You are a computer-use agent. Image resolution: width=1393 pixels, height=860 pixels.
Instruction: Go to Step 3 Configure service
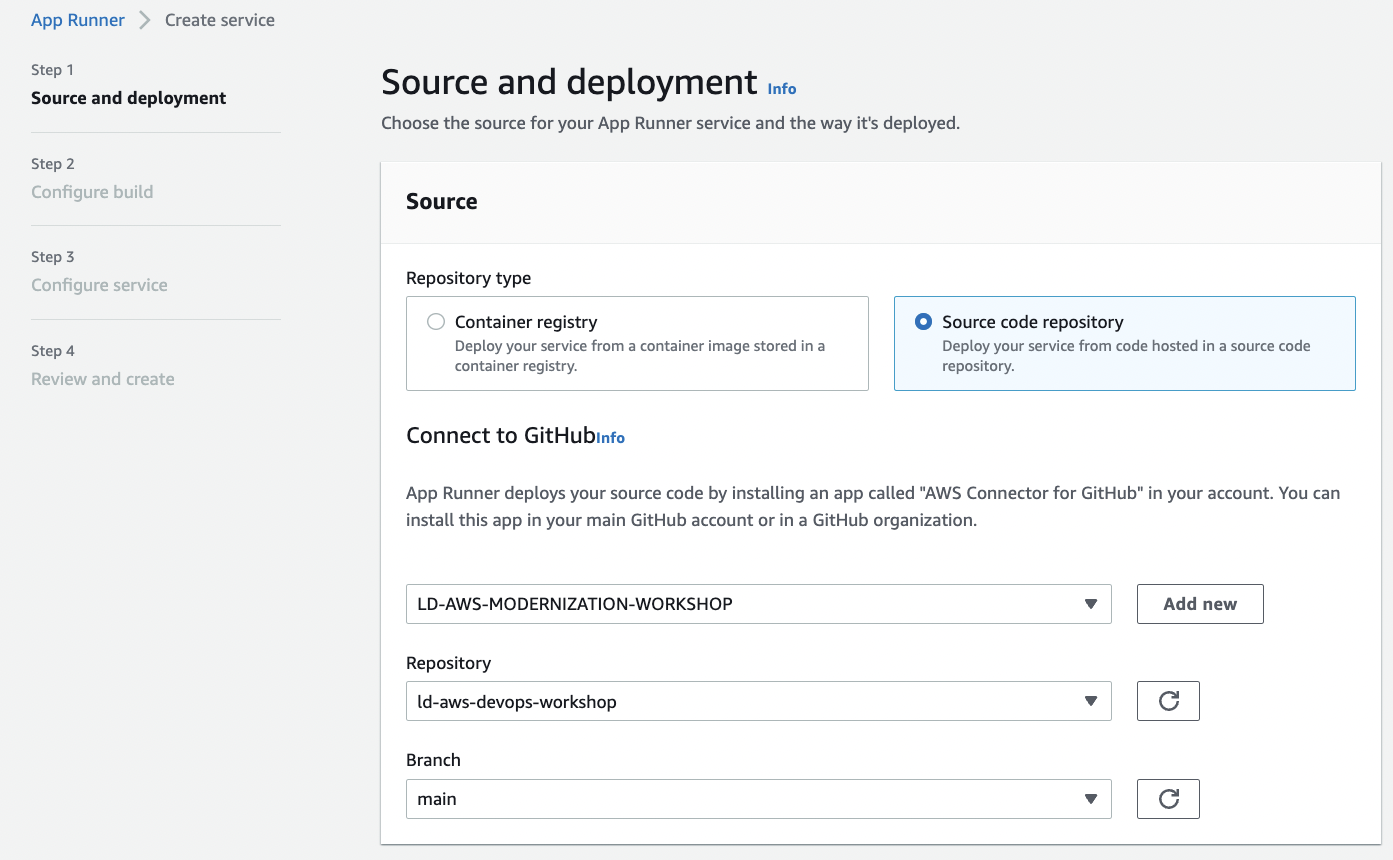99,285
